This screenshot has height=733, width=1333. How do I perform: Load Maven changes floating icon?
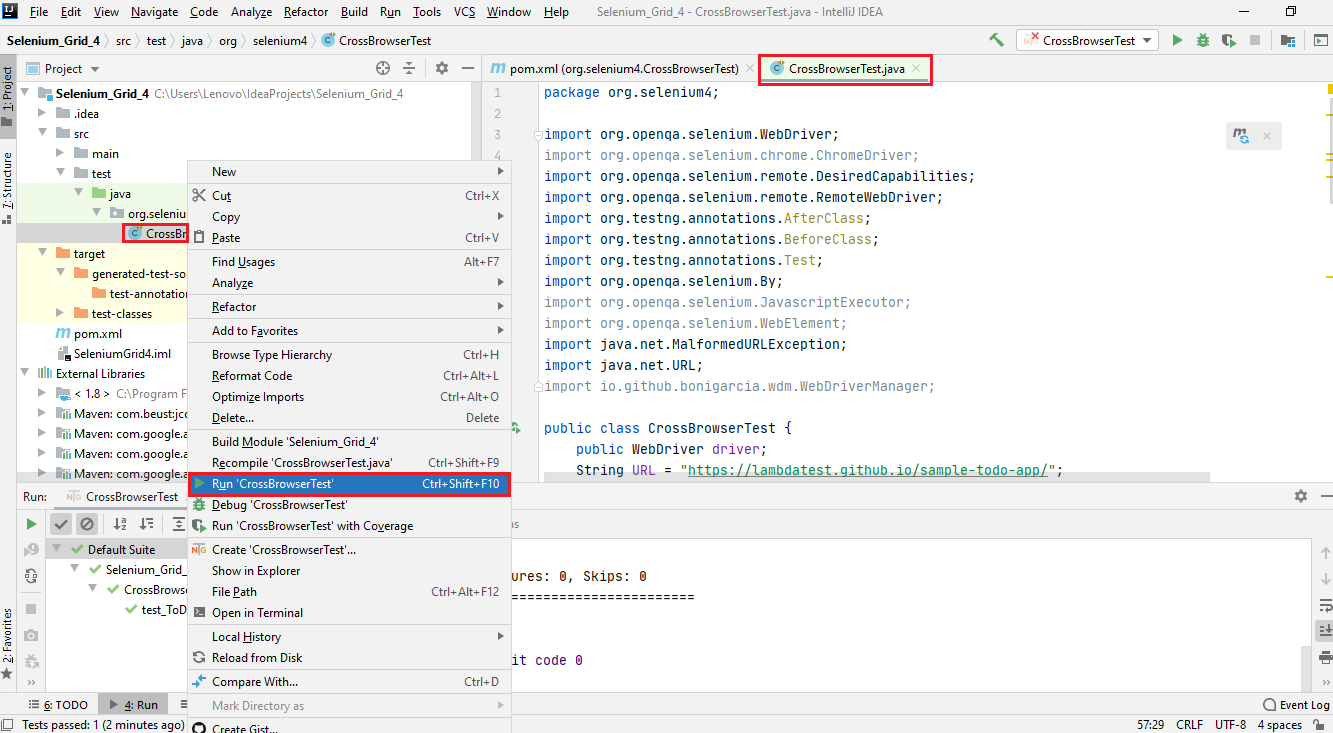point(1241,136)
